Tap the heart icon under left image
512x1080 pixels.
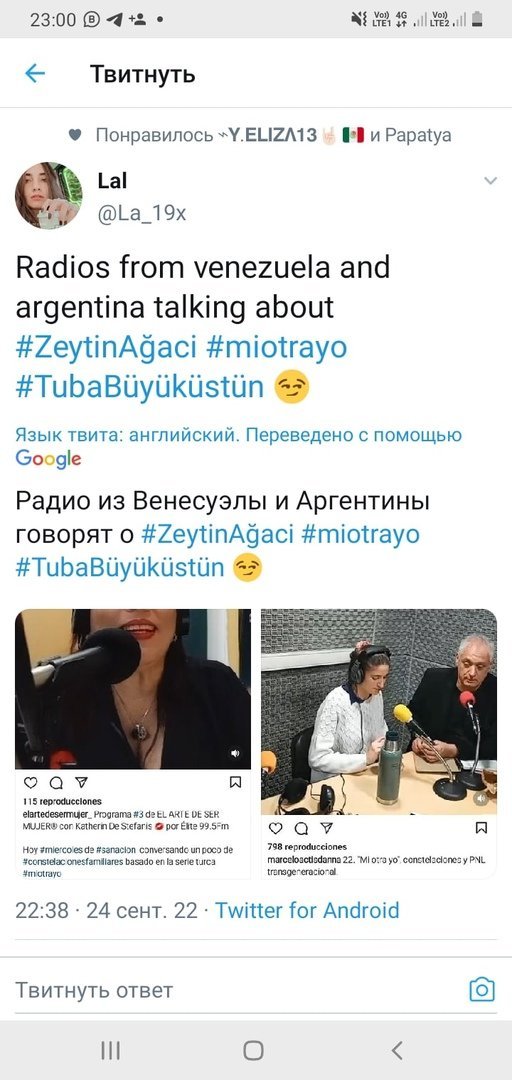(30, 782)
